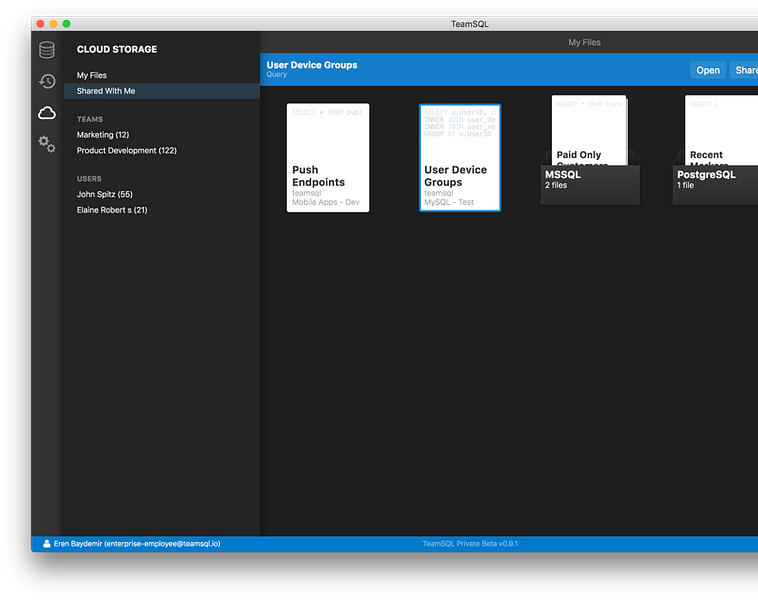This screenshot has height=600, width=758.
Task: Open the Marketing (12) team
Action: pos(103,135)
